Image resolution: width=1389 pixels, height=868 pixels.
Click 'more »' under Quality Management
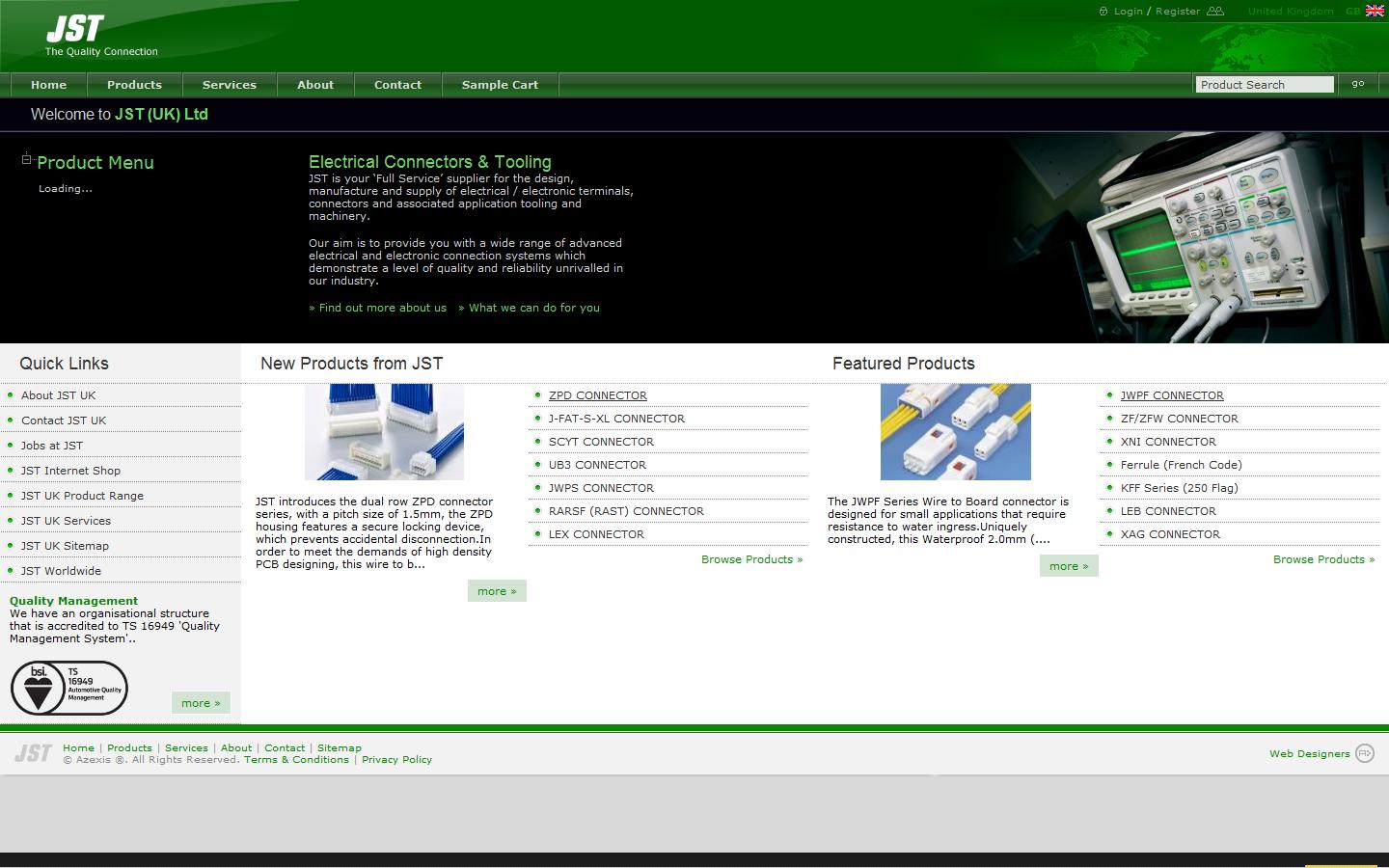[201, 702]
